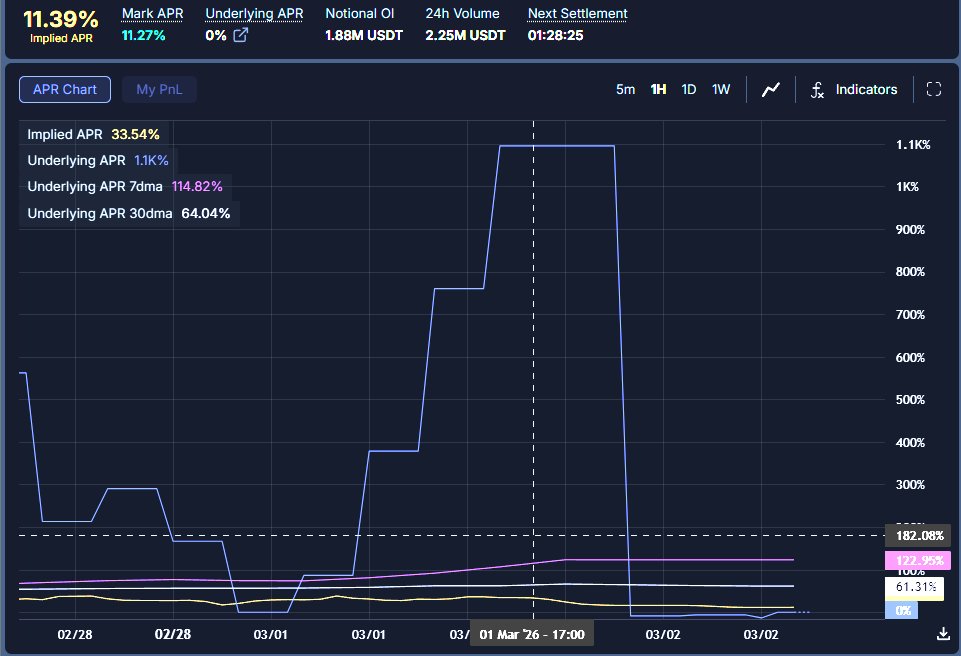This screenshot has width=961, height=656.
Task: Switch to the APR Chart tab
Action: 65,90
